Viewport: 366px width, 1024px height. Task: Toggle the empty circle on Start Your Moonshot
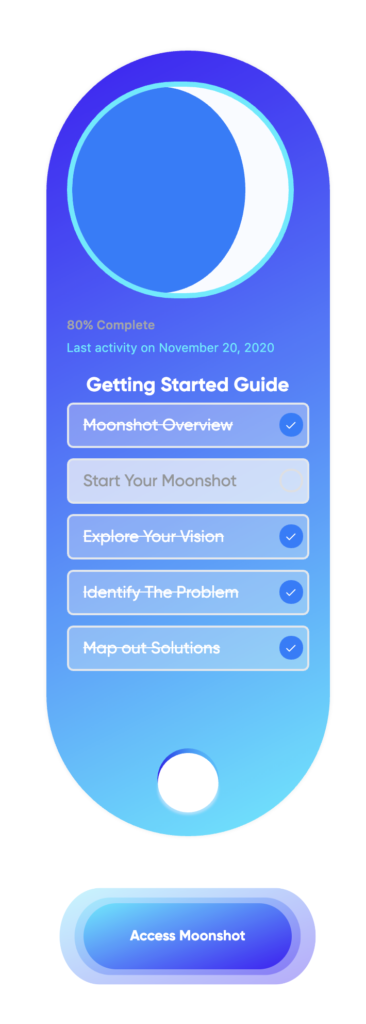click(291, 481)
